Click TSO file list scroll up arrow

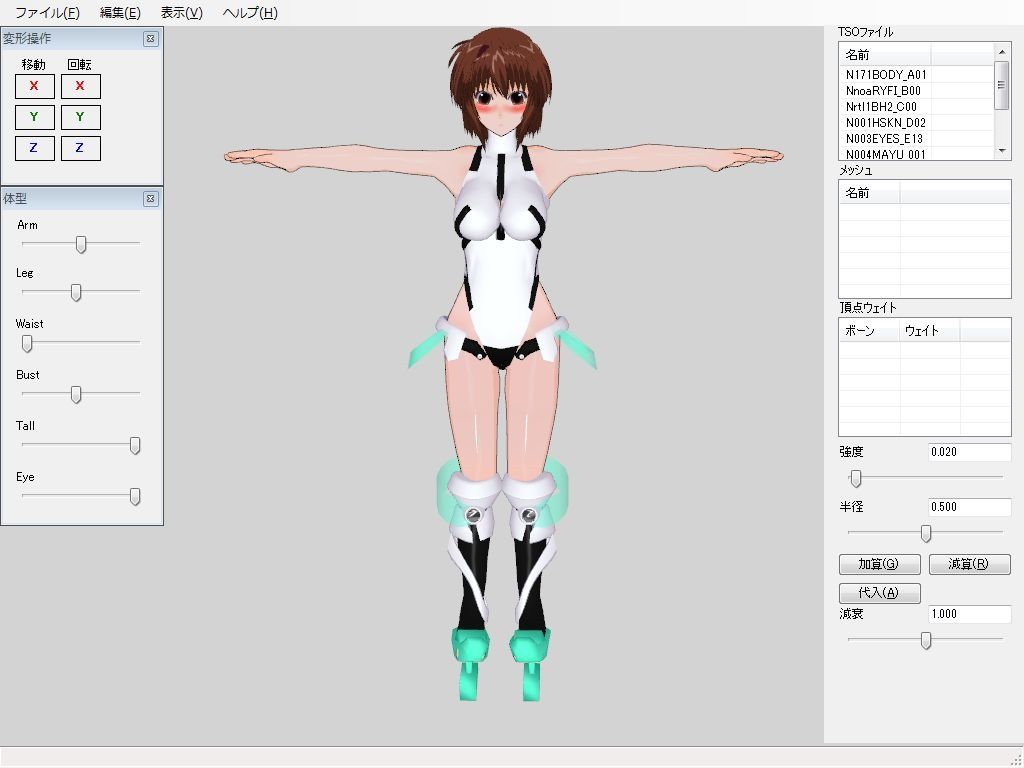coord(1002,52)
